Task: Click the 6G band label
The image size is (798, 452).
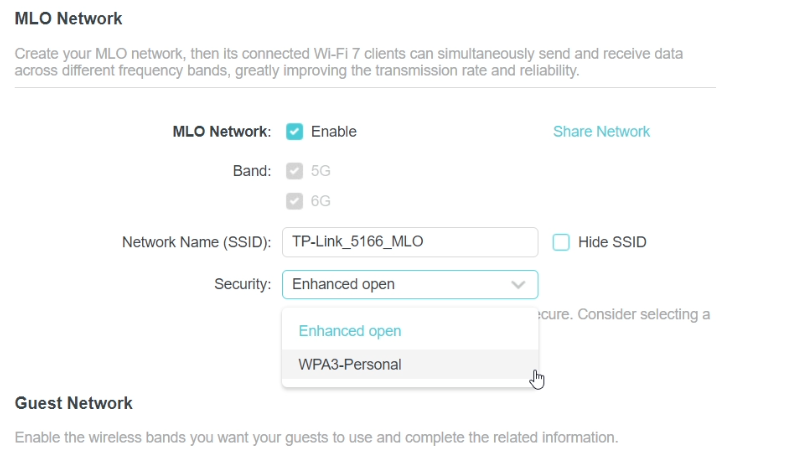Action: [x=321, y=201]
